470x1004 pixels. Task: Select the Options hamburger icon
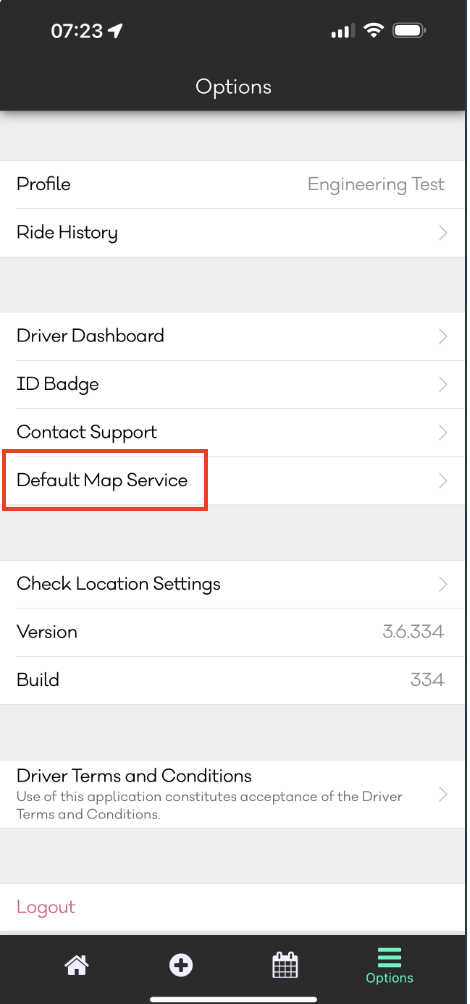389,957
